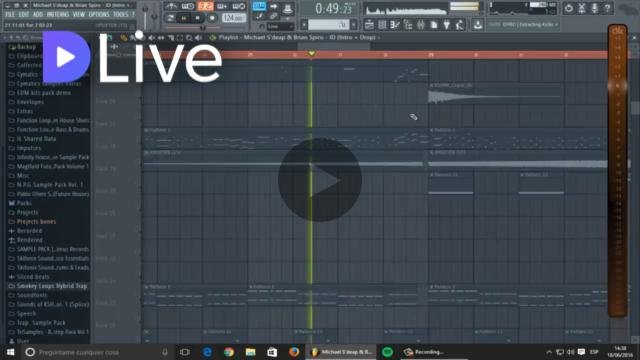Screen dimensions: 640x360
Task: Click the help question mark icon
Action: coord(607,8)
